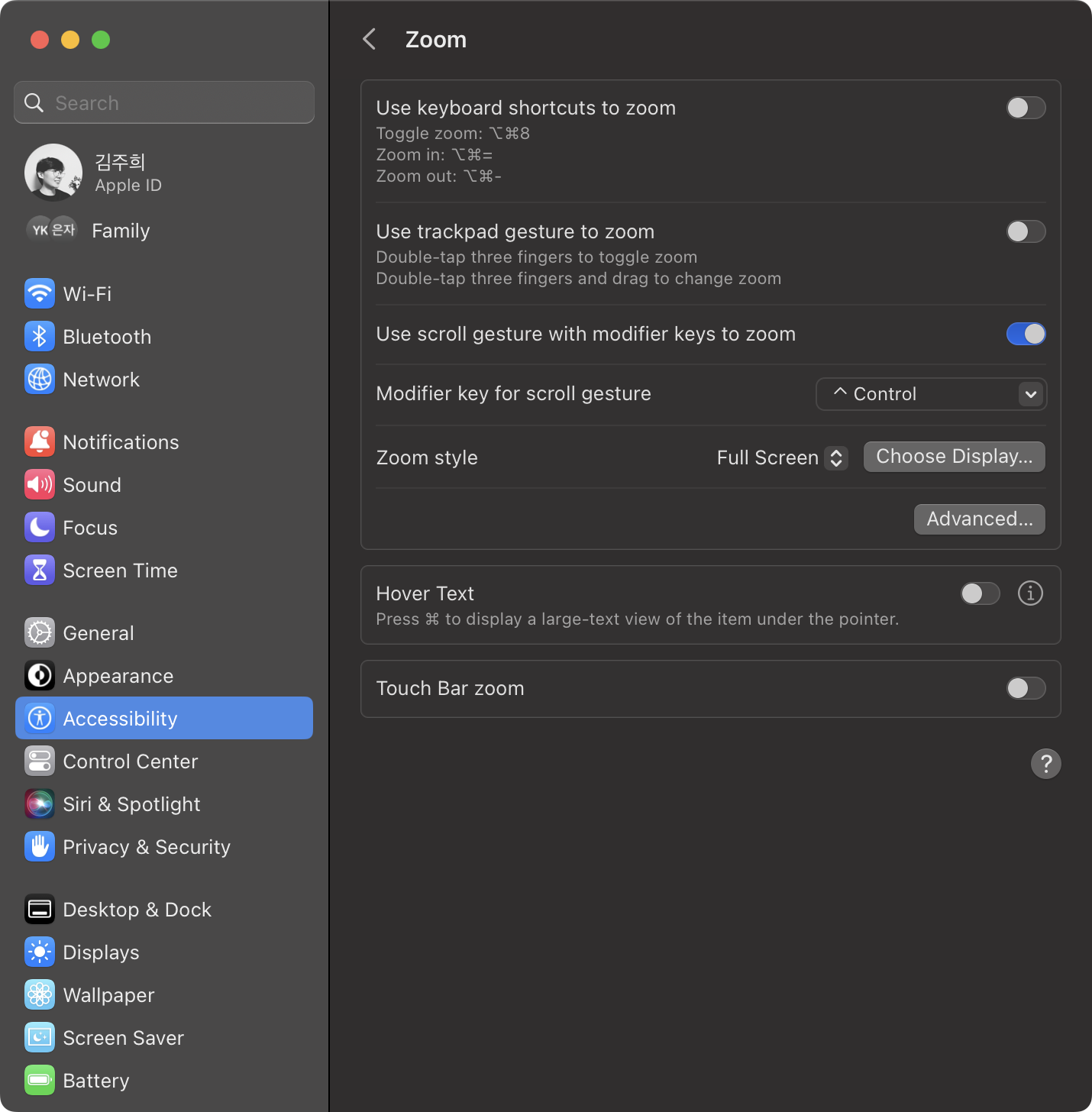Viewport: 1092px width, 1112px height.
Task: Click the Privacy & Security hand icon
Action: (x=40, y=846)
